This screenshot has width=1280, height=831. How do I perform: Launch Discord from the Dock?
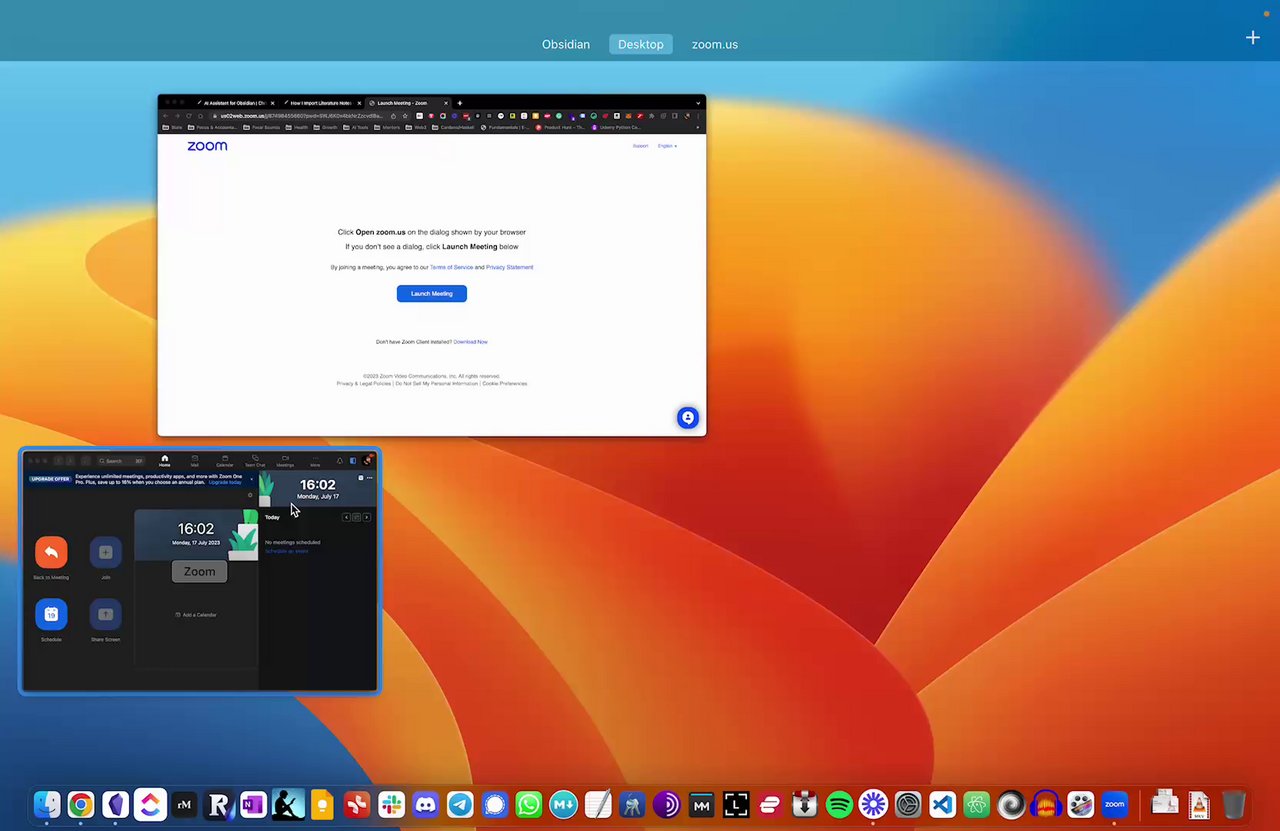pos(426,804)
